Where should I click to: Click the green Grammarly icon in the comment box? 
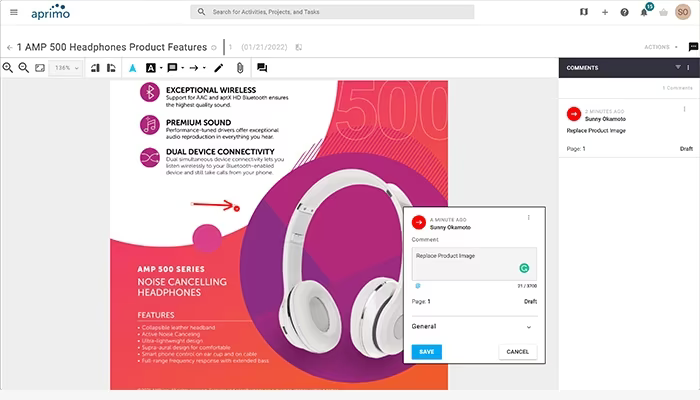tap(524, 268)
